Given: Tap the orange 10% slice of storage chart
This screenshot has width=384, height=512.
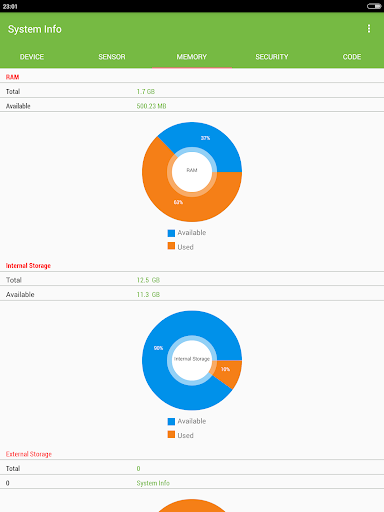Looking at the screenshot, I should pos(225,369).
